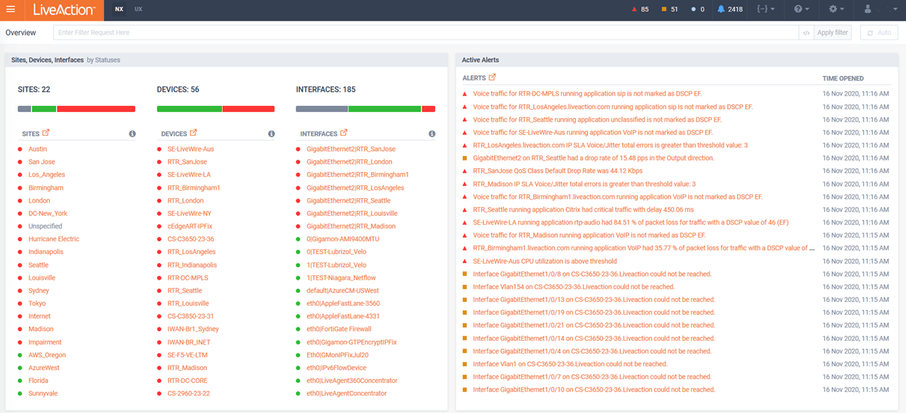Viewport: 906px width, 413px height.
Task: Open interface eth0|FortiGate Firewall
Action: (x=339, y=329)
